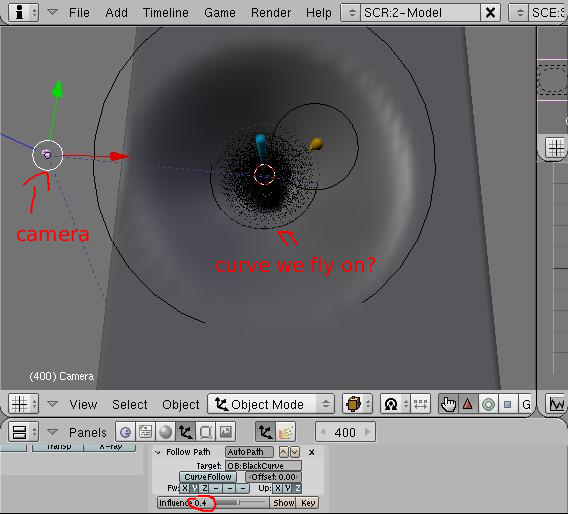
Task: Click the SCR:2-Model screen name field
Action: [x=421, y=13]
